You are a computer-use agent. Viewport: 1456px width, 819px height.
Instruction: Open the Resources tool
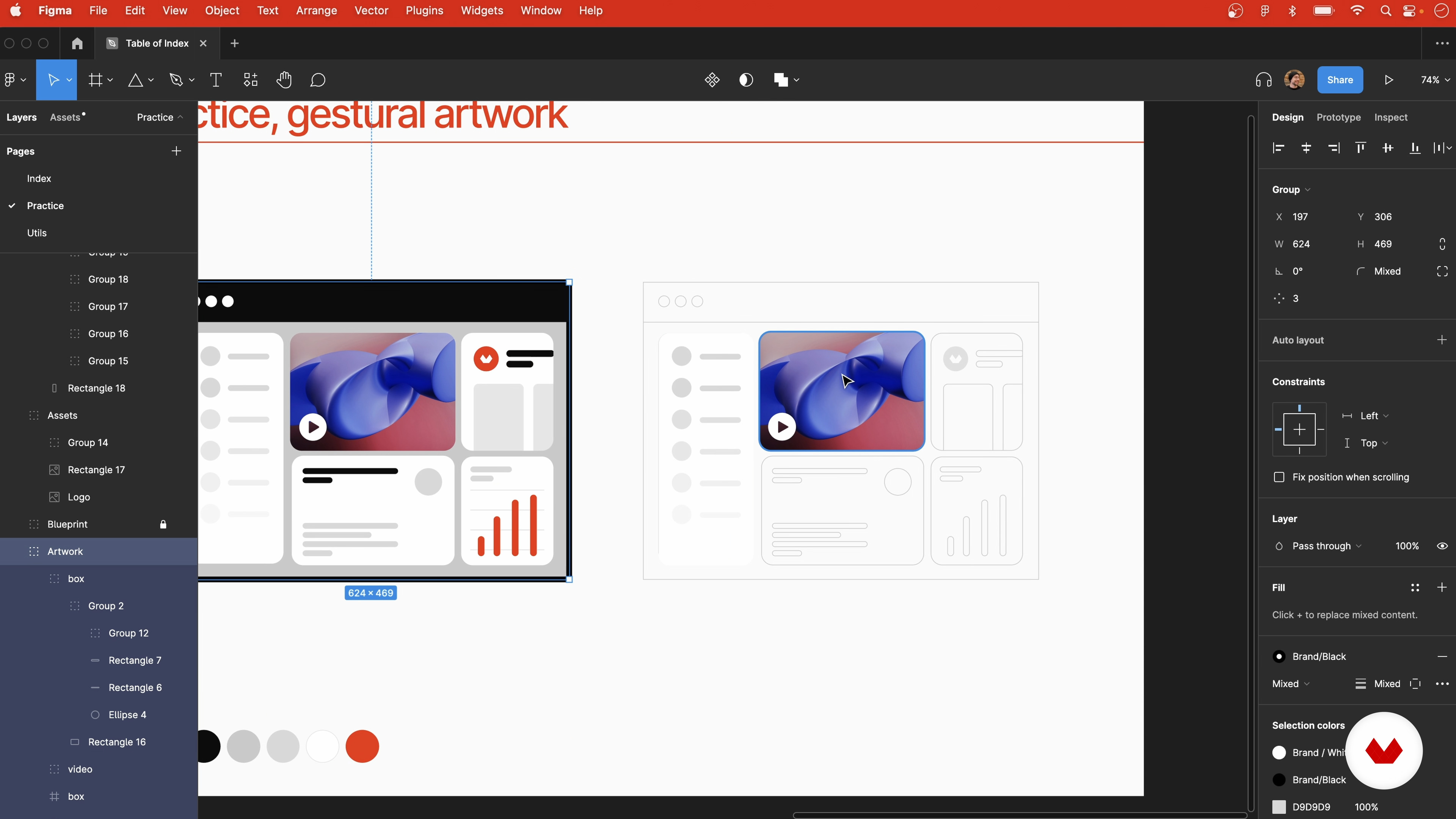pos(250,80)
